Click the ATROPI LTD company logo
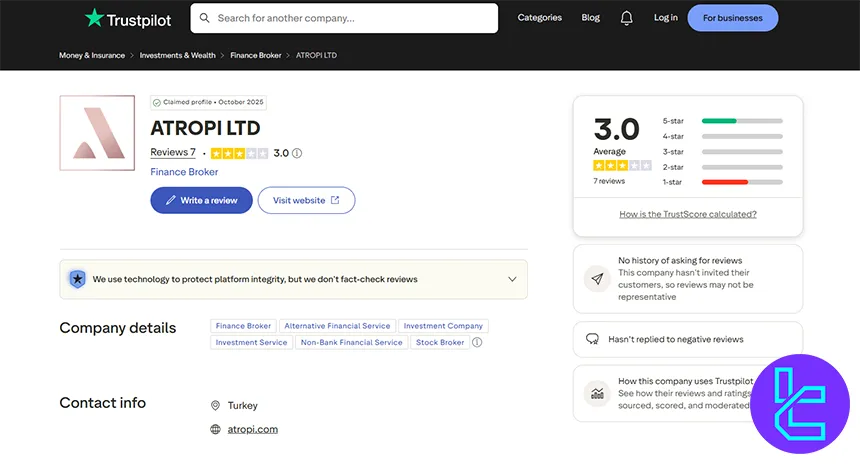 [x=97, y=133]
